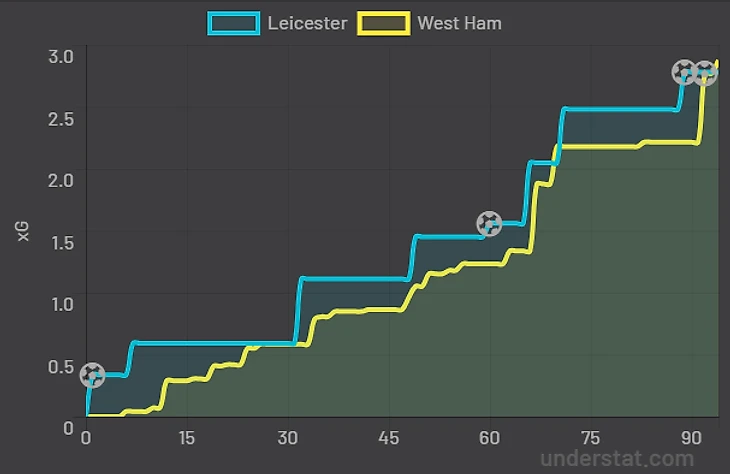Image resolution: width=730 pixels, height=474 pixels.
Task: Click the 90 minute x-axis label
Action: (x=691, y=438)
